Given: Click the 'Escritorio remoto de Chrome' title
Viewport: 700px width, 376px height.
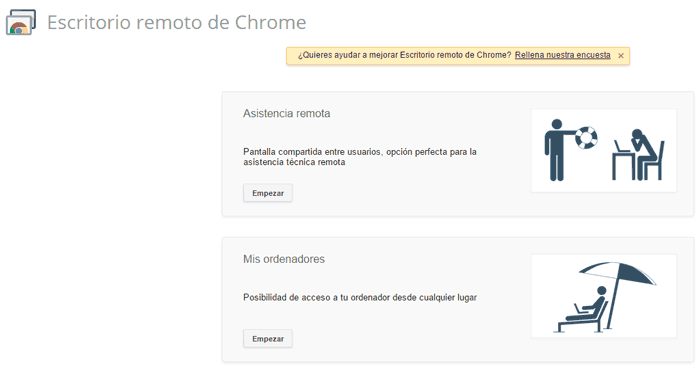Looking at the screenshot, I should coord(177,22).
